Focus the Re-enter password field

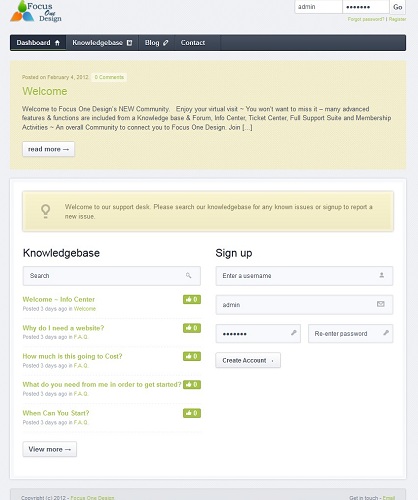(x=350, y=333)
